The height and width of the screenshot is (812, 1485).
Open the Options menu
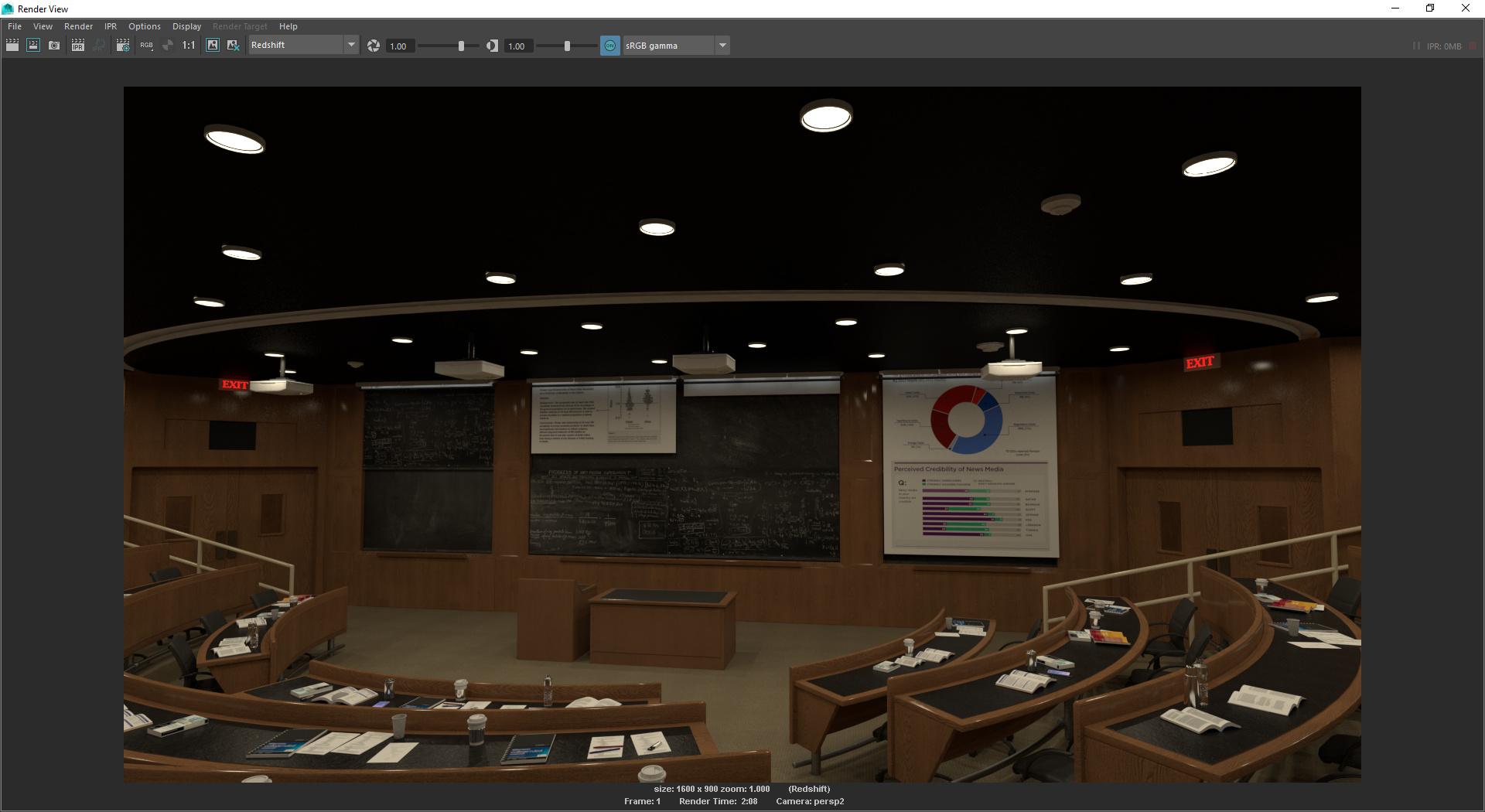tap(145, 26)
